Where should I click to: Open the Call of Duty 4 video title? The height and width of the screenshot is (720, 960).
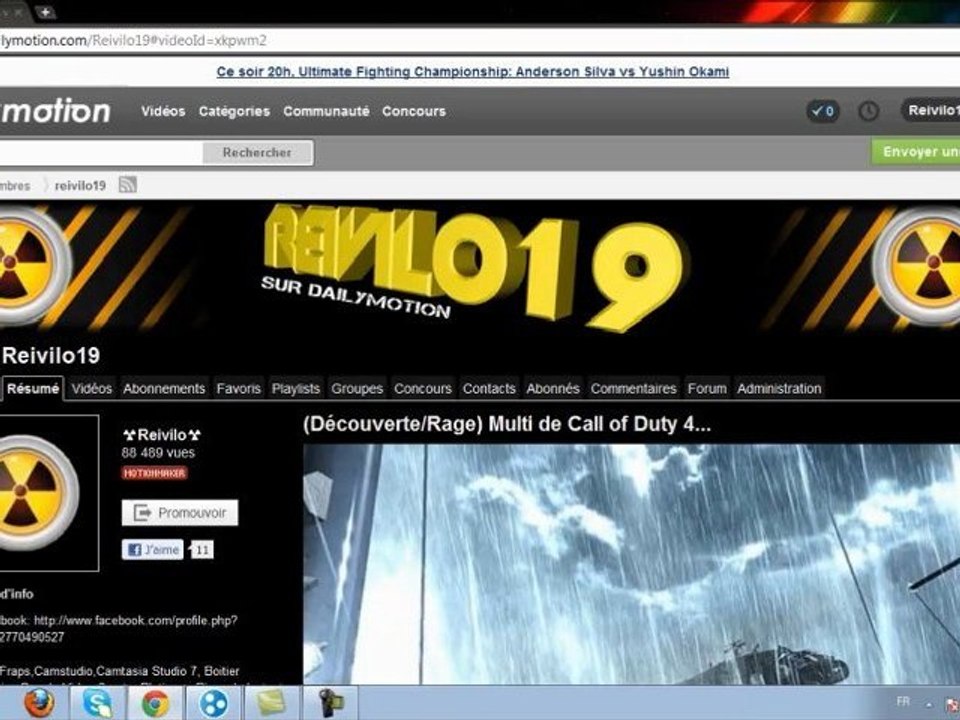[x=507, y=424]
